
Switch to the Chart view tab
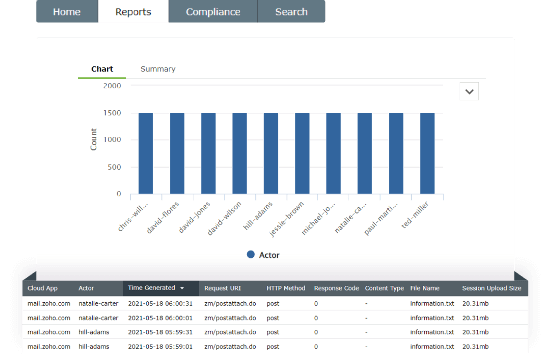pyautogui.click(x=102, y=69)
